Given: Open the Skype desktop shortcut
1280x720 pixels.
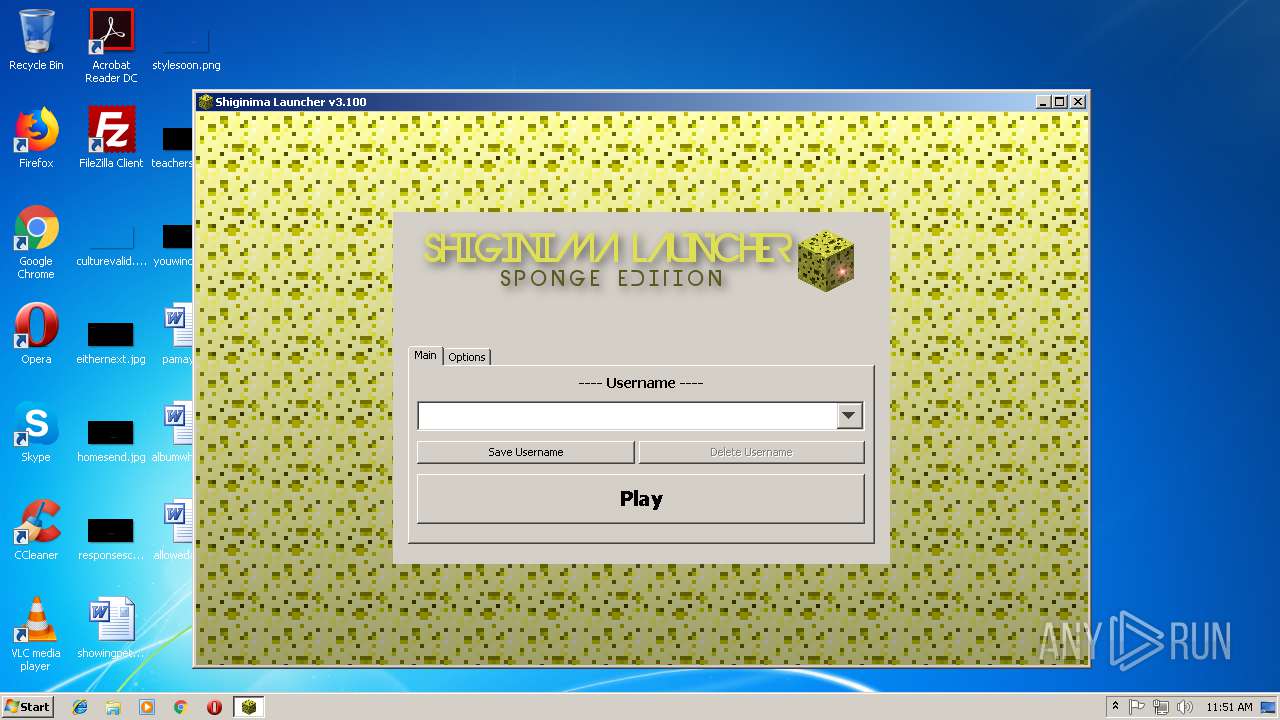Looking at the screenshot, I should [x=36, y=432].
